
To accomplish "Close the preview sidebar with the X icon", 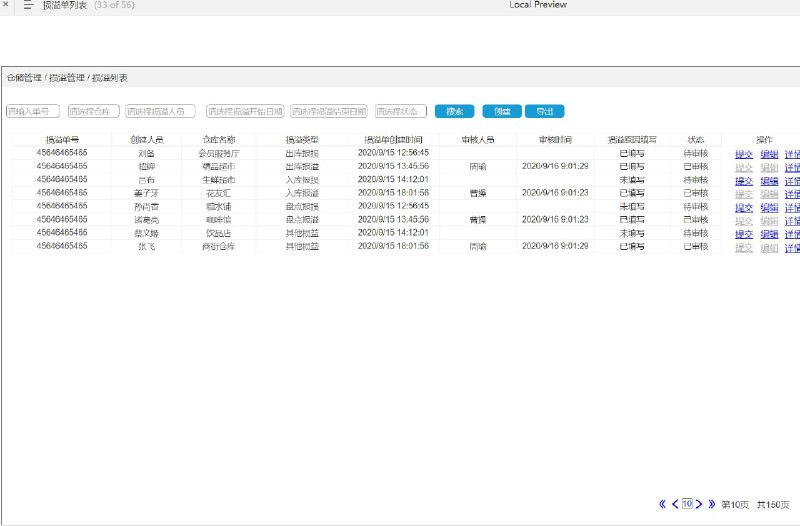I will (6, 4).
